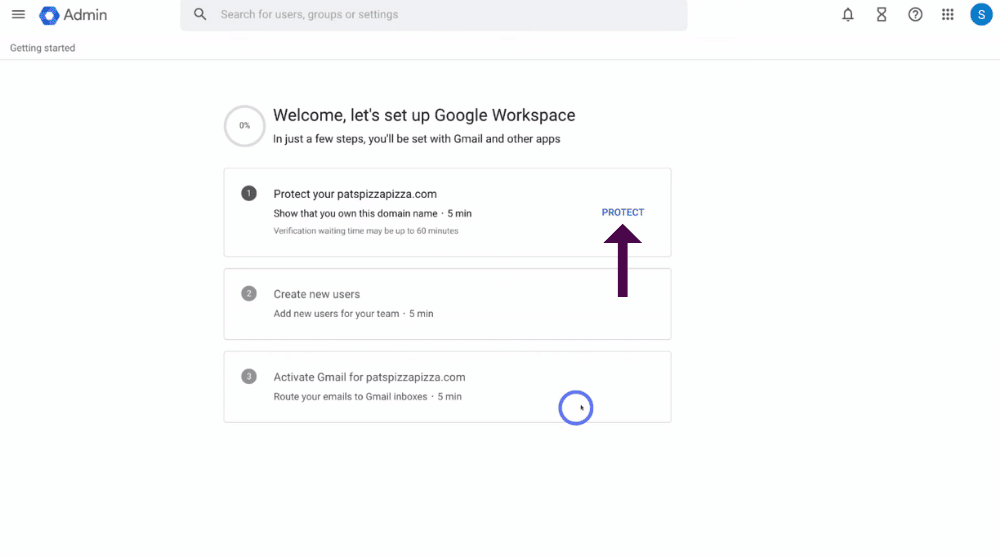1000x556 pixels.
Task: Click 'In just a few steps' subtitle
Action: [x=416, y=139]
